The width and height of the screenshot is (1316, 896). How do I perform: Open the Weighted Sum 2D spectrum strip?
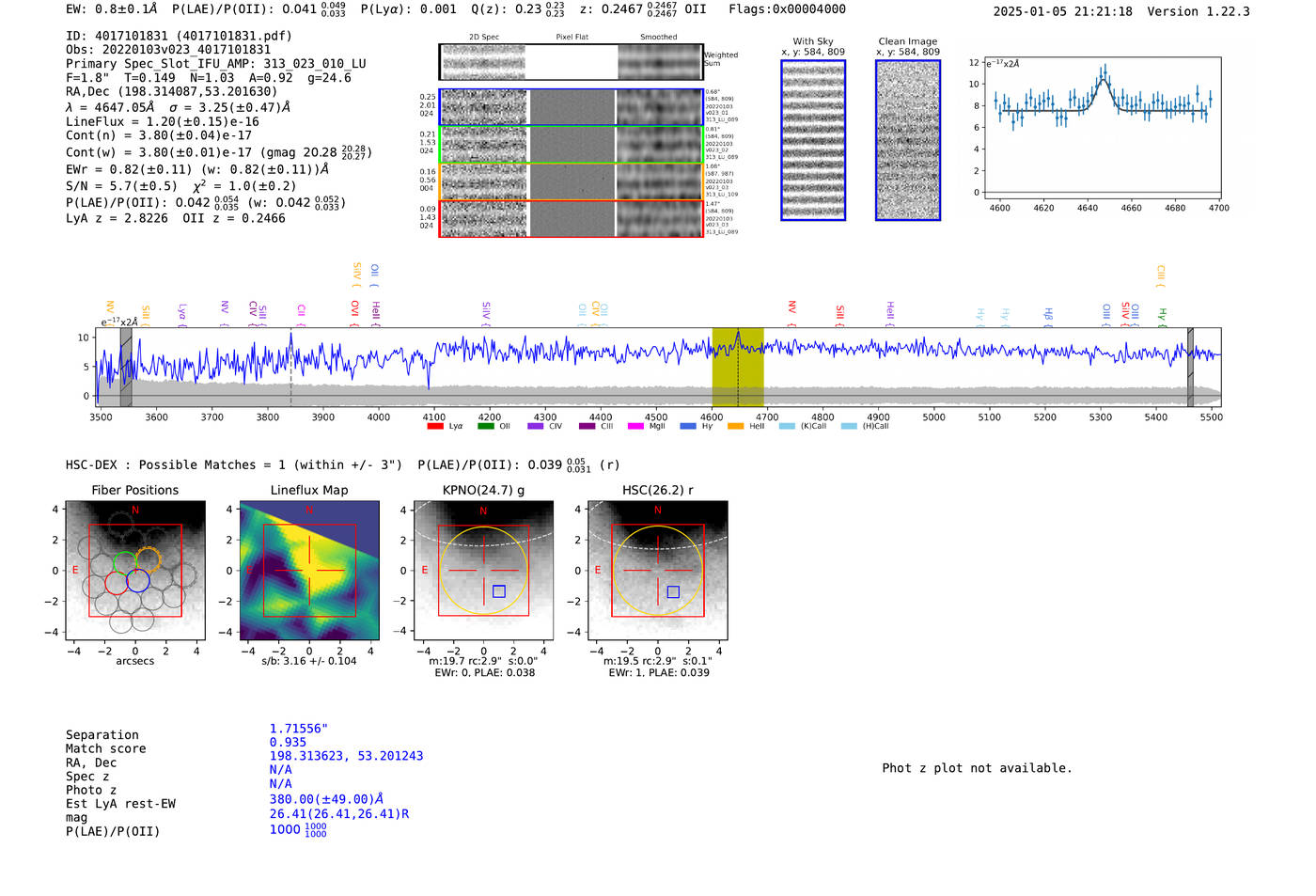tap(571, 62)
